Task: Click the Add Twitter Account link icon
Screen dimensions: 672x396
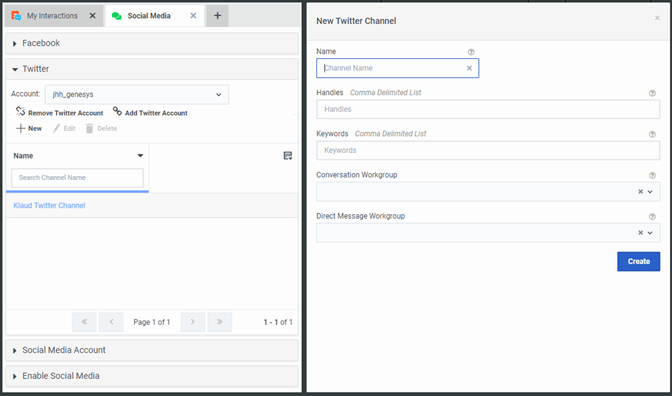Action: click(117, 111)
